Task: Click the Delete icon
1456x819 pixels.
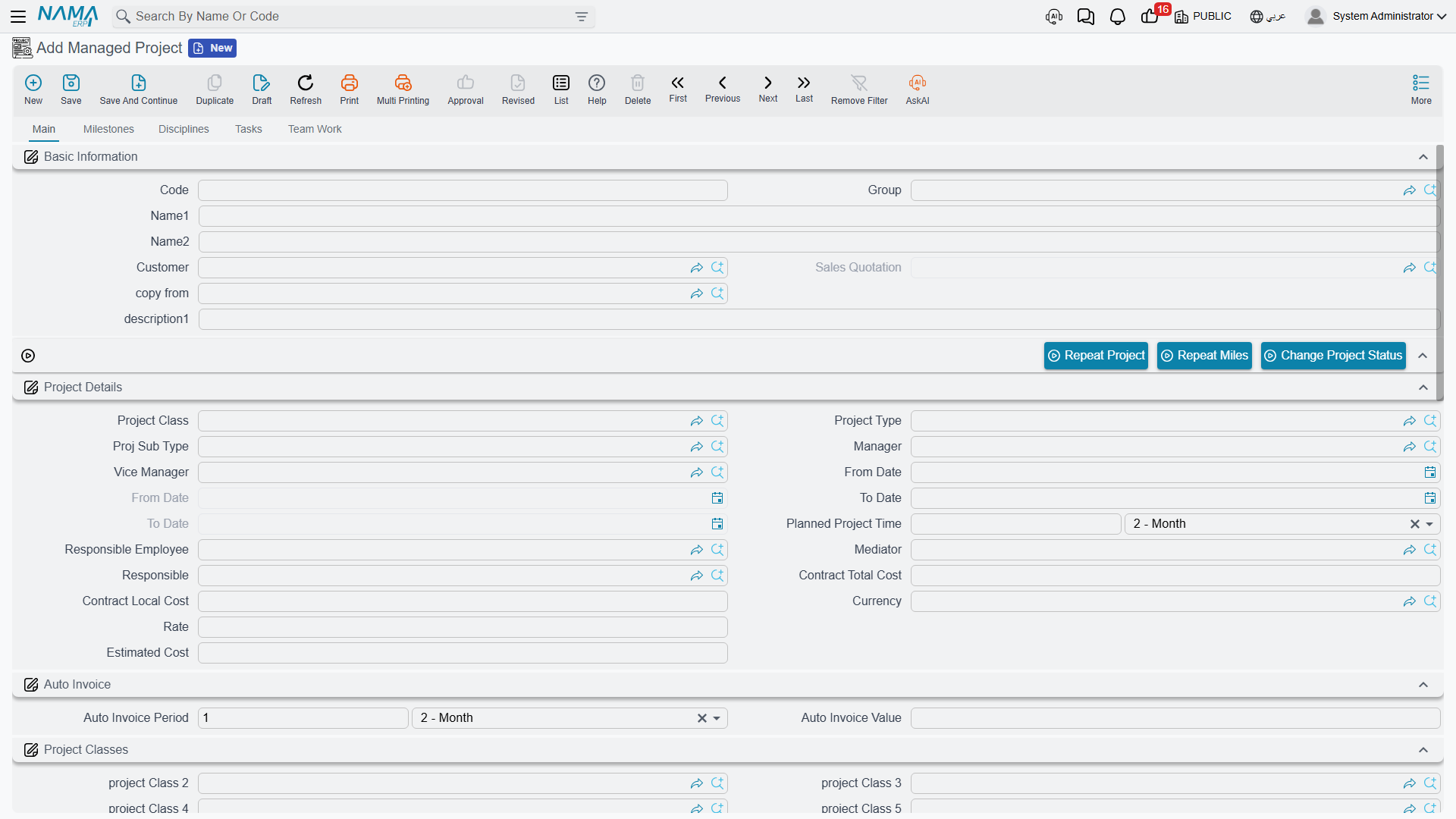Action: pos(638,89)
